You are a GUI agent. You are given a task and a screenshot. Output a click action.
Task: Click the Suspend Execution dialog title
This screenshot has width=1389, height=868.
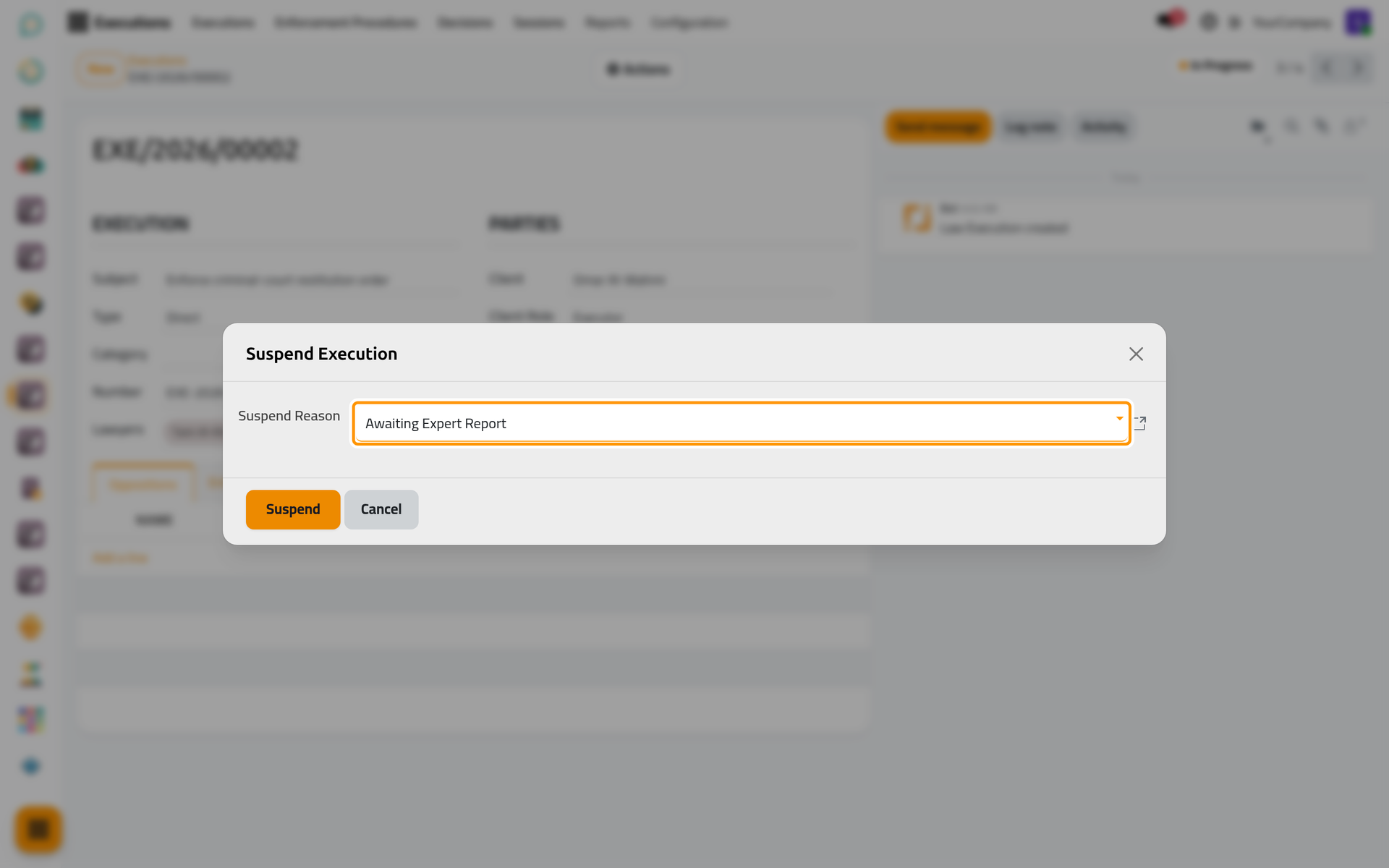coord(321,354)
